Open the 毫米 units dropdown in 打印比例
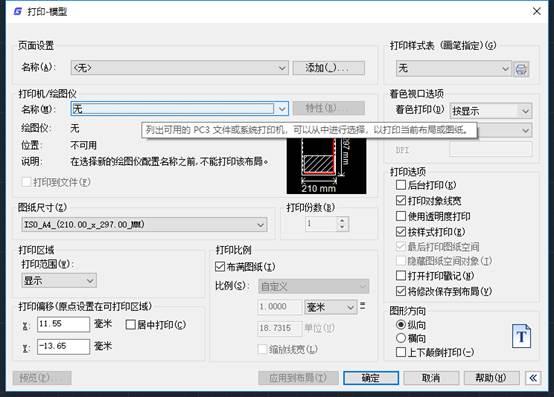 (x=330, y=307)
